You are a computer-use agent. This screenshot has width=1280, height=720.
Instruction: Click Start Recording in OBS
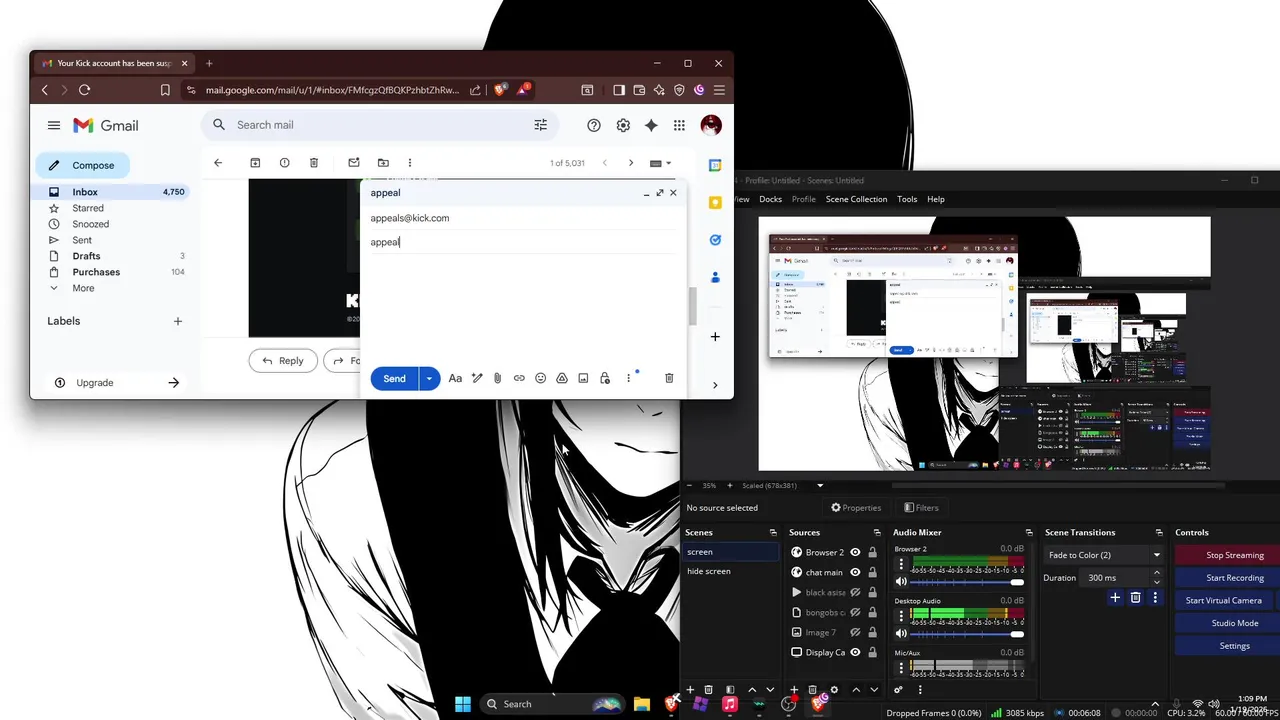click(x=1225, y=578)
